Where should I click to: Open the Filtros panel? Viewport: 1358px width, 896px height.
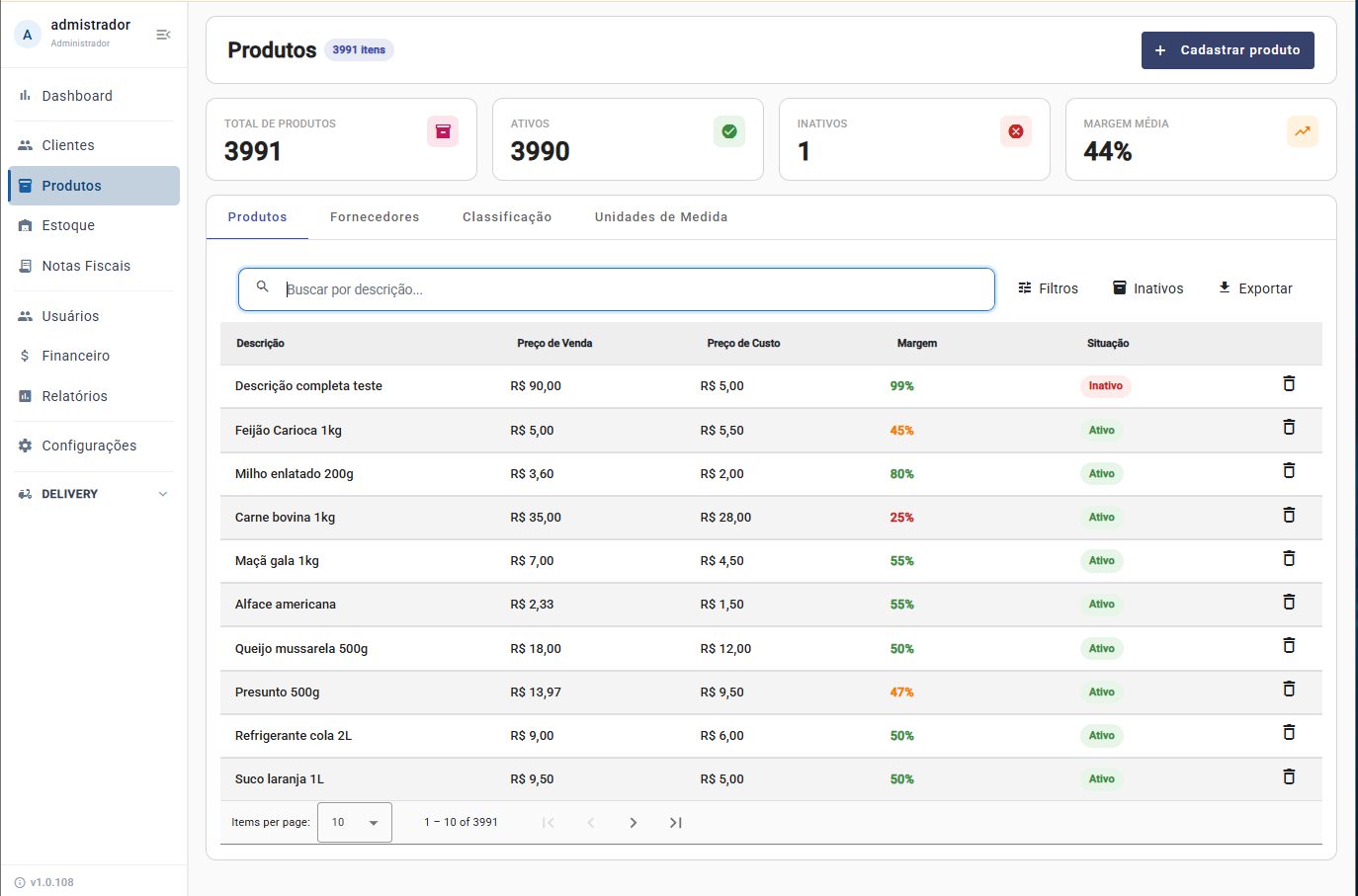(x=1048, y=288)
